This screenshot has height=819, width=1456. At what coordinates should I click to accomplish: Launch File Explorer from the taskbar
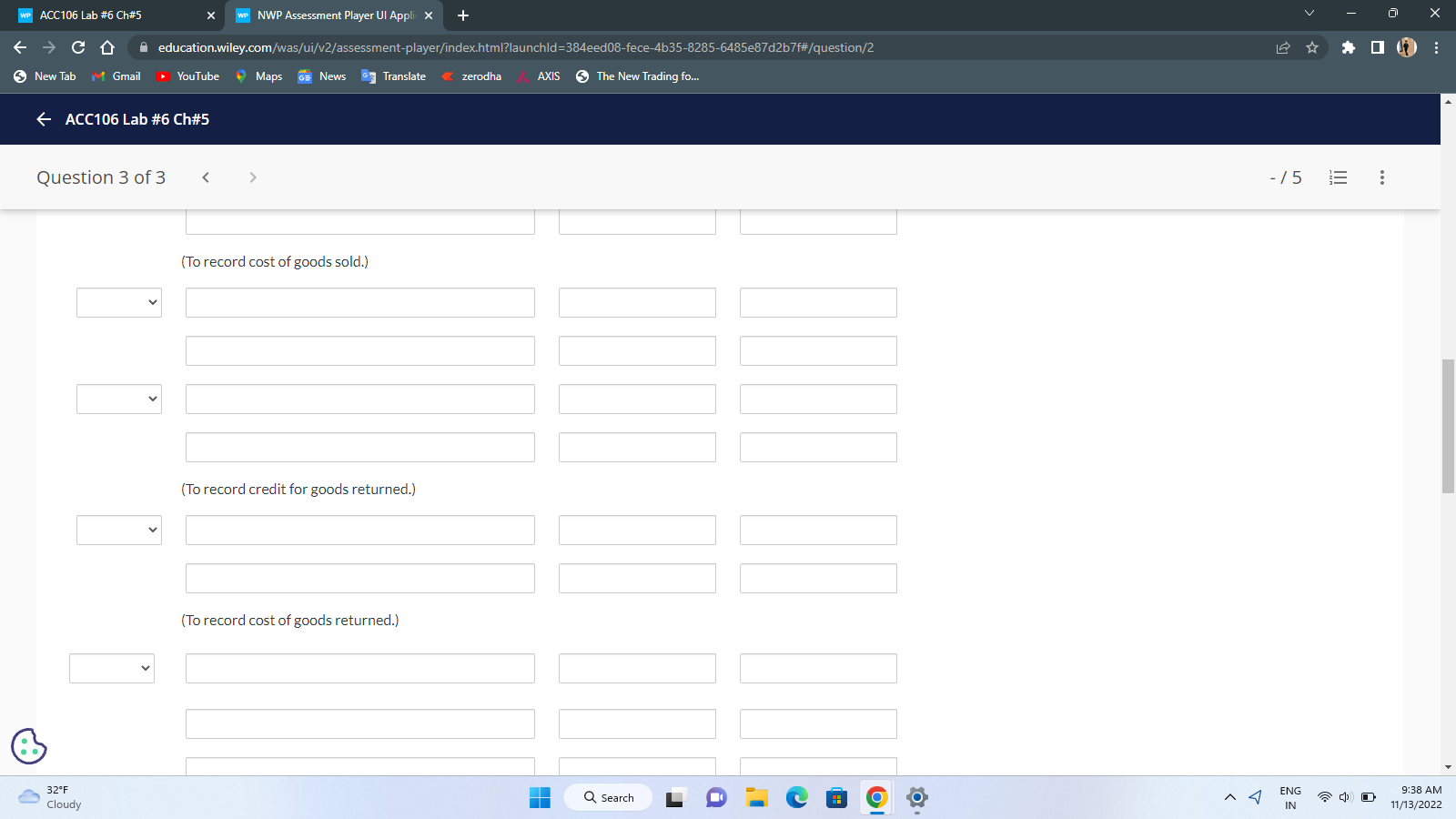click(755, 797)
